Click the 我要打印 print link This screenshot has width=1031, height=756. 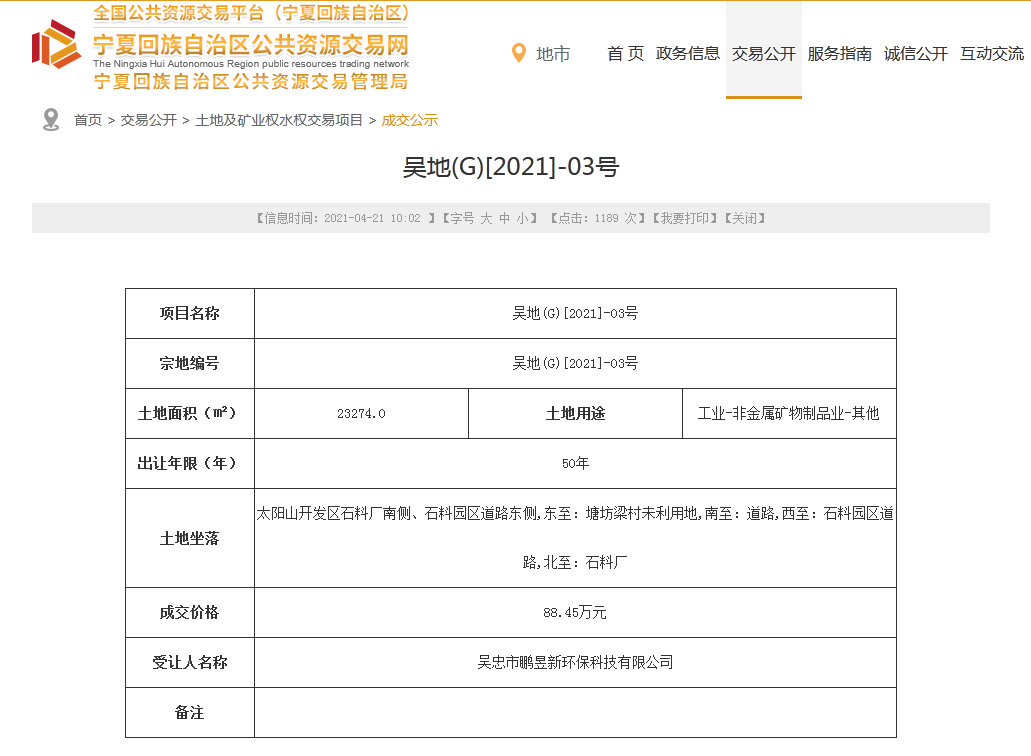[684, 218]
